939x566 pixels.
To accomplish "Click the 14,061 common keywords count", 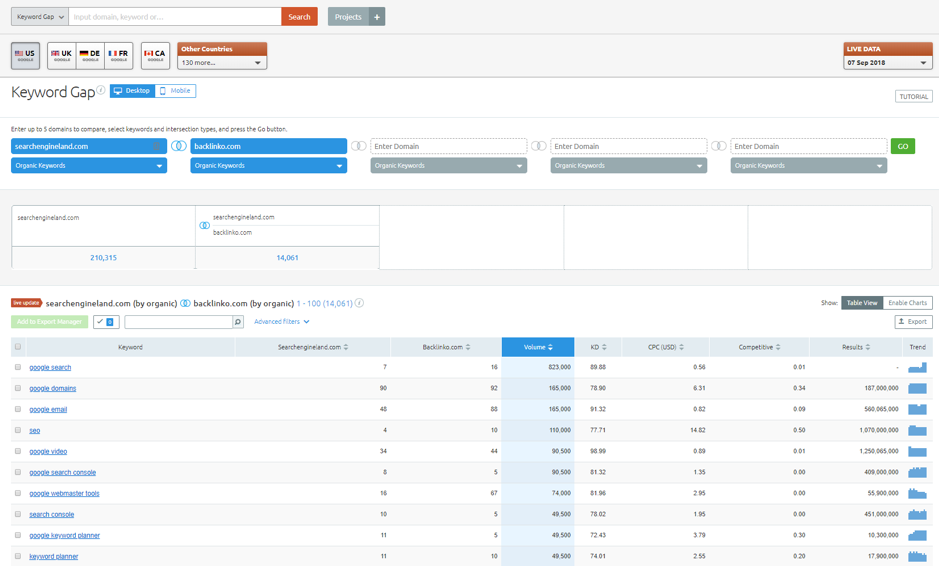I will pyautogui.click(x=287, y=258).
